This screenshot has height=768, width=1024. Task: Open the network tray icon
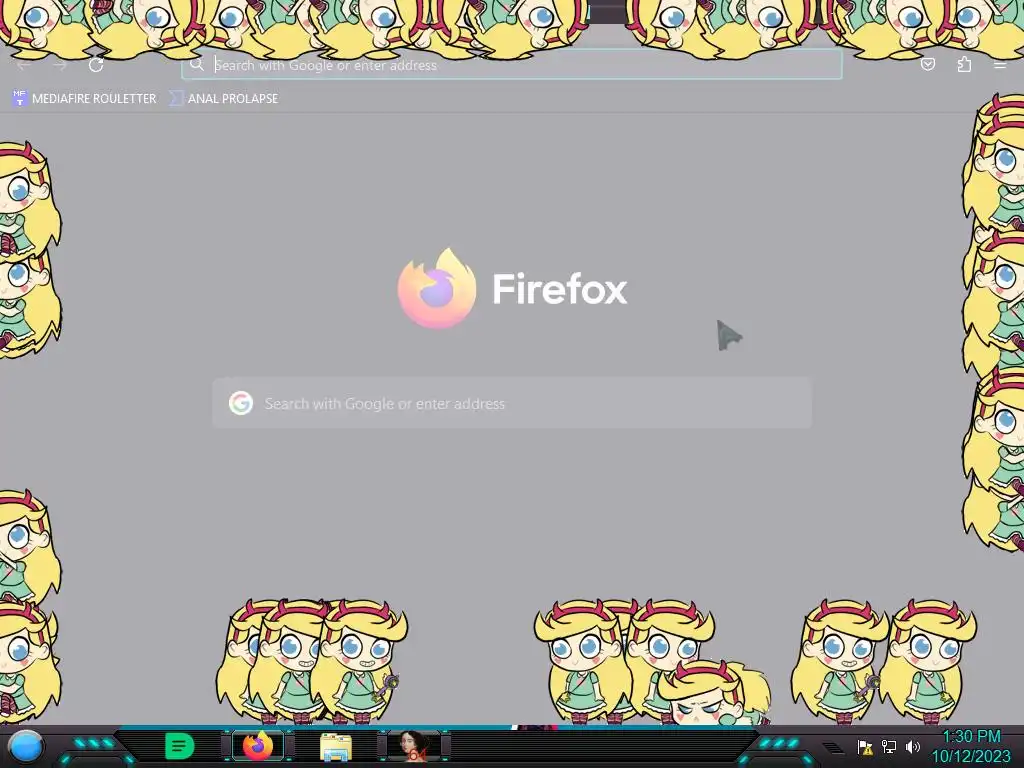[x=889, y=746]
